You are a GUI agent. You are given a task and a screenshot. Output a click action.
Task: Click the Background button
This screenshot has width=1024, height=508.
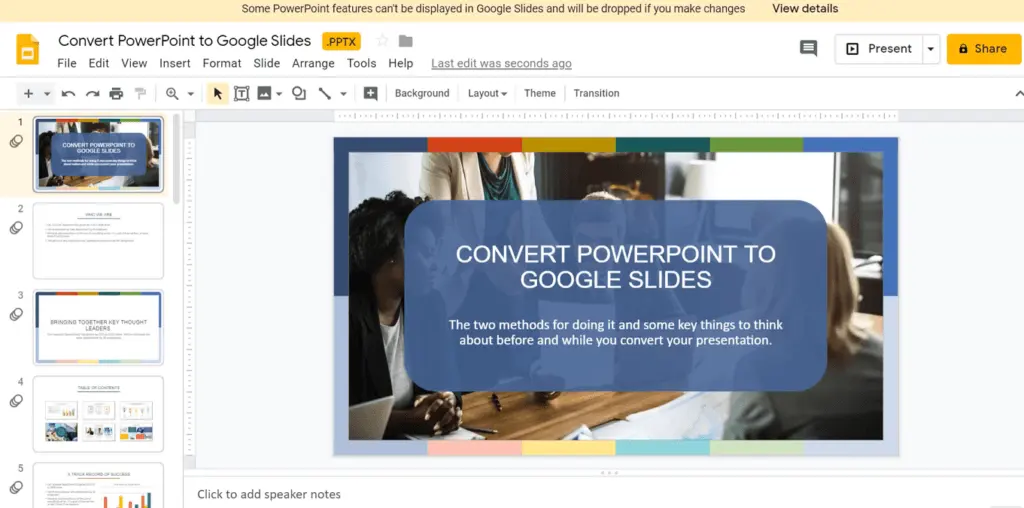click(422, 93)
